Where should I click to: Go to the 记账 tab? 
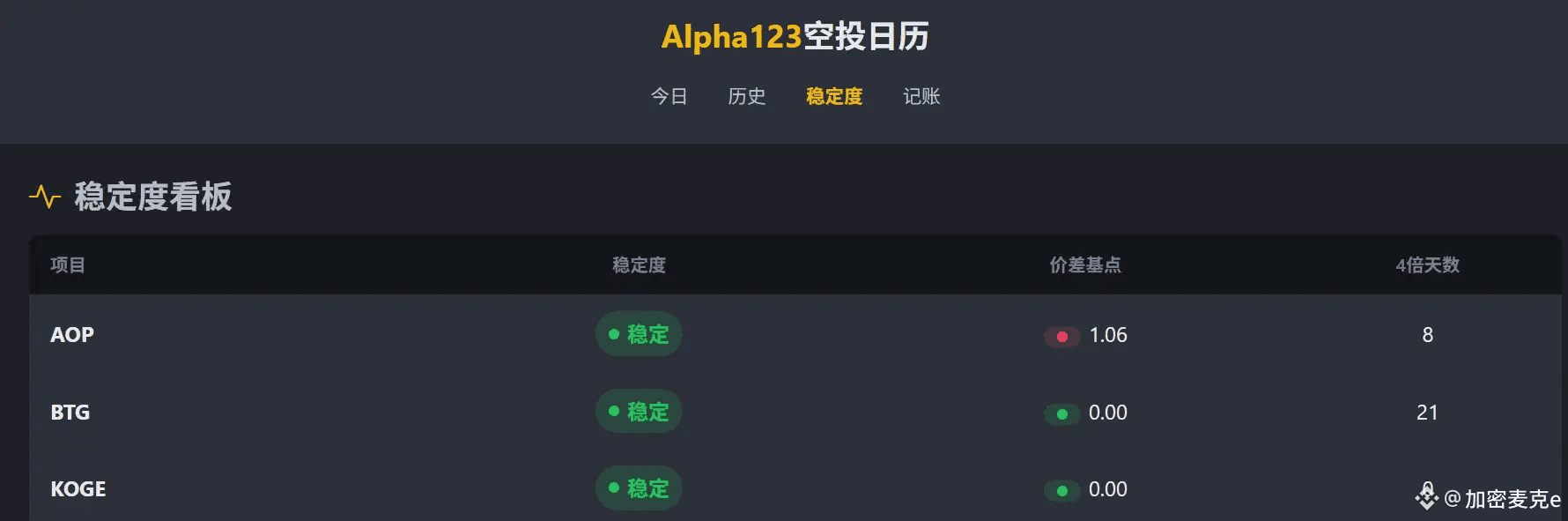tap(921, 96)
